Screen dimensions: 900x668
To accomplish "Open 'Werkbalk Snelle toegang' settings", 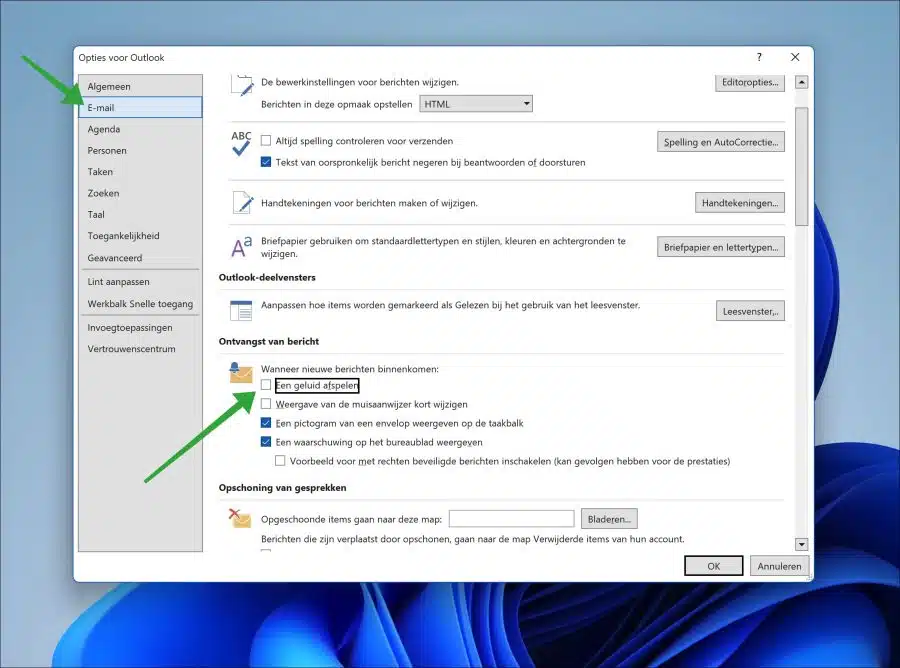I will point(140,304).
